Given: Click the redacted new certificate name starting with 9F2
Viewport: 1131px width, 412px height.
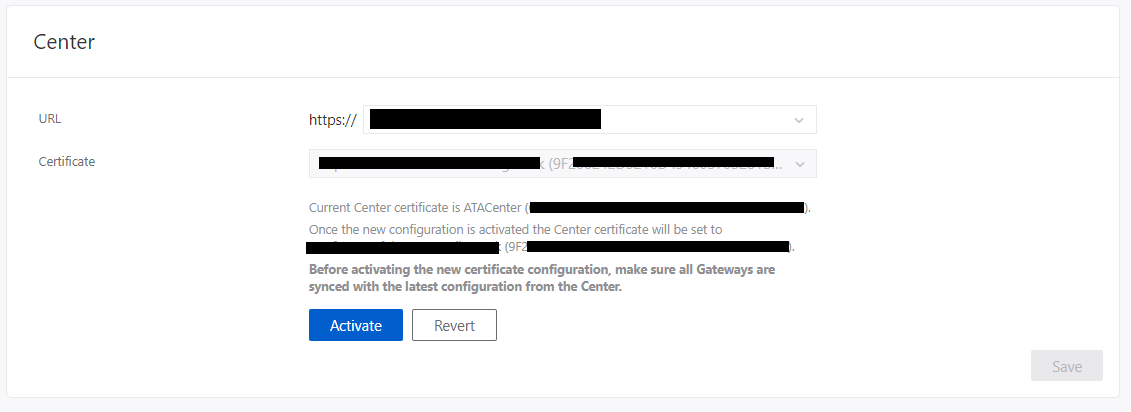Looking at the screenshot, I should coord(657,246).
